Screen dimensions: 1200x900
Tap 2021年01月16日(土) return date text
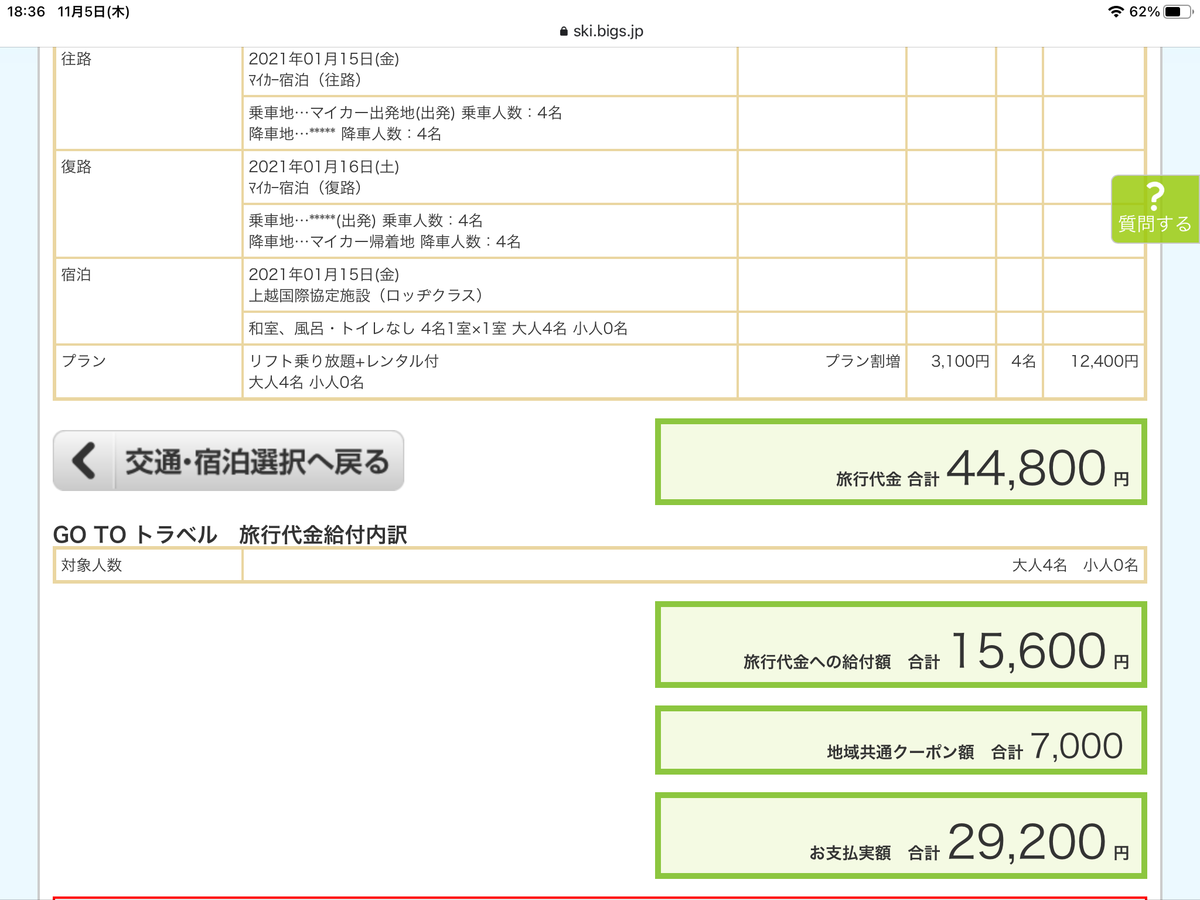pos(324,167)
